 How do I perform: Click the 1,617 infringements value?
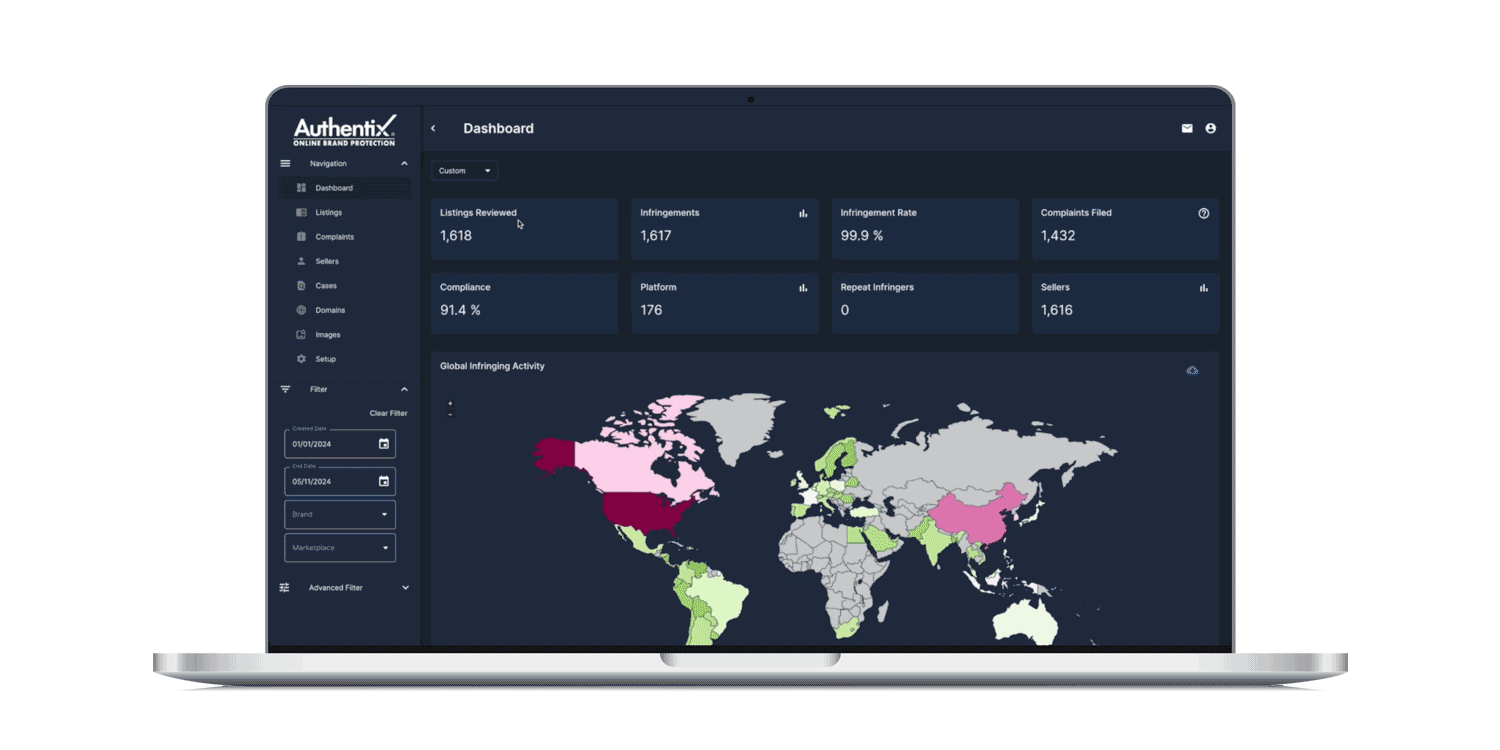click(656, 236)
